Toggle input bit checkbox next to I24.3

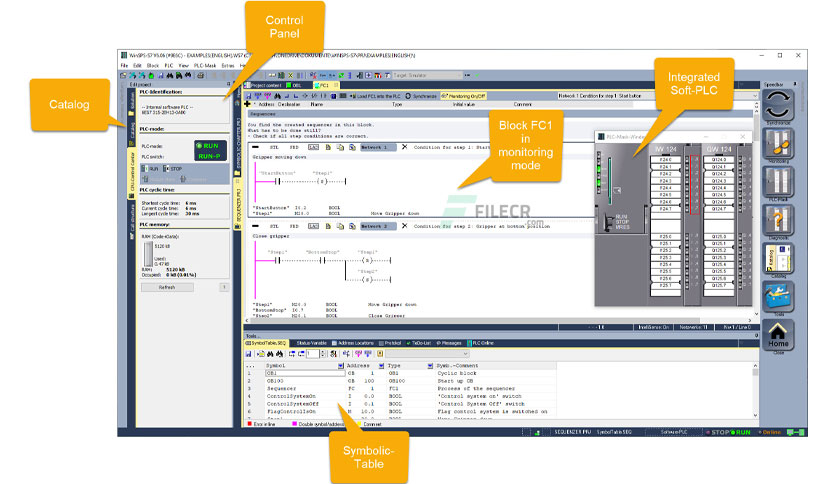coord(687,181)
